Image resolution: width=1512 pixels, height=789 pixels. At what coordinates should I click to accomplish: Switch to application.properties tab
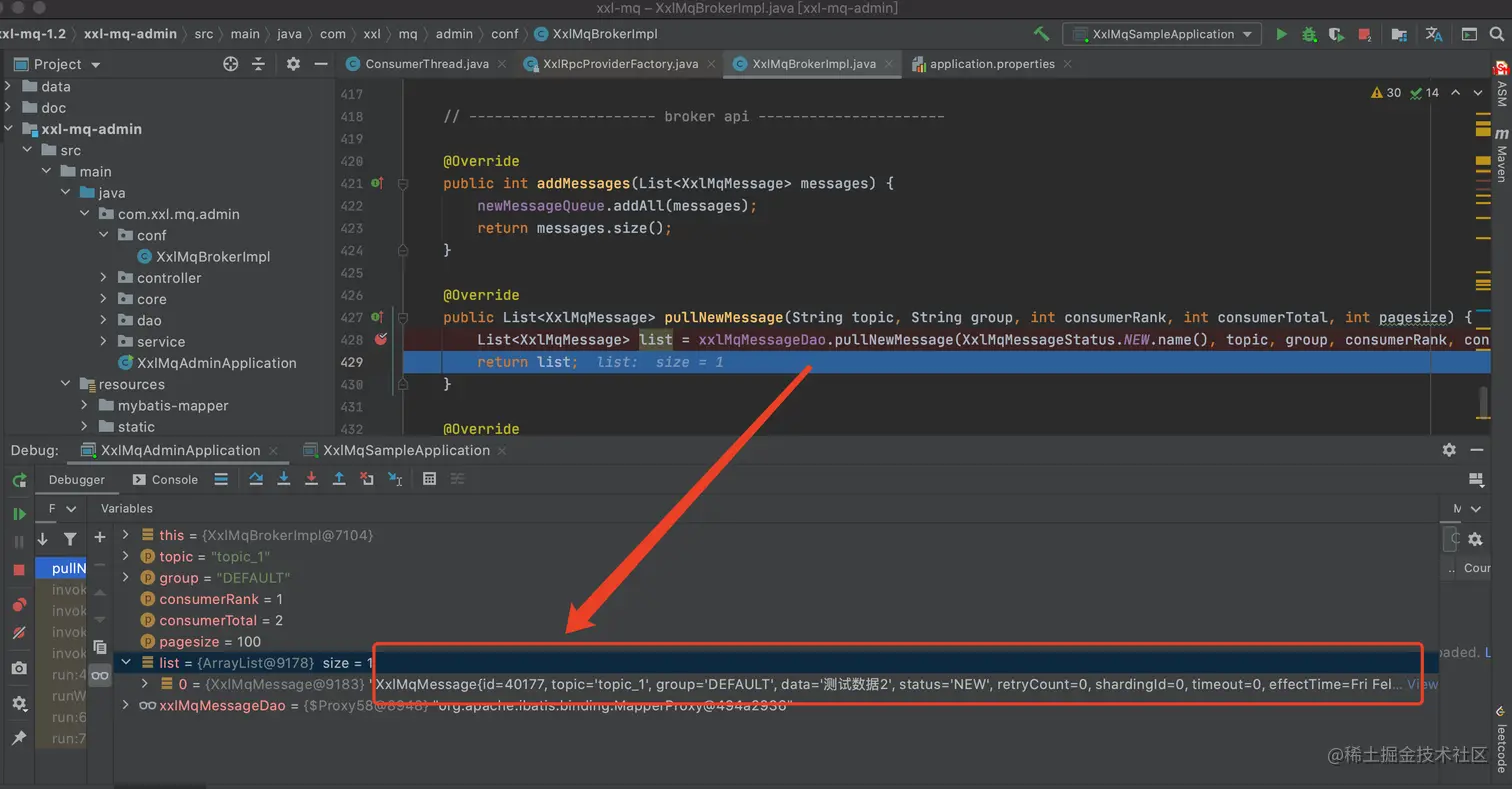[992, 64]
